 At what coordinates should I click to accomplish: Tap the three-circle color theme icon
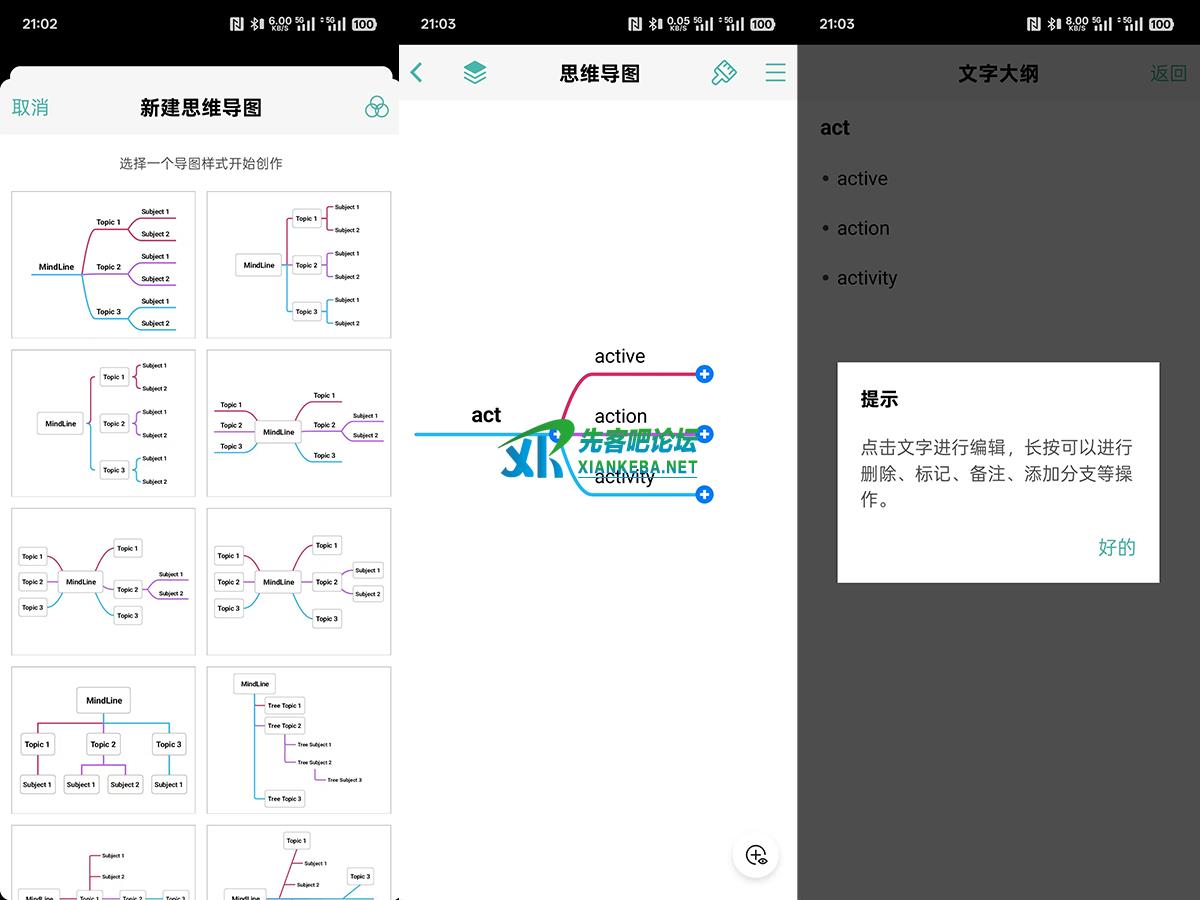point(376,107)
